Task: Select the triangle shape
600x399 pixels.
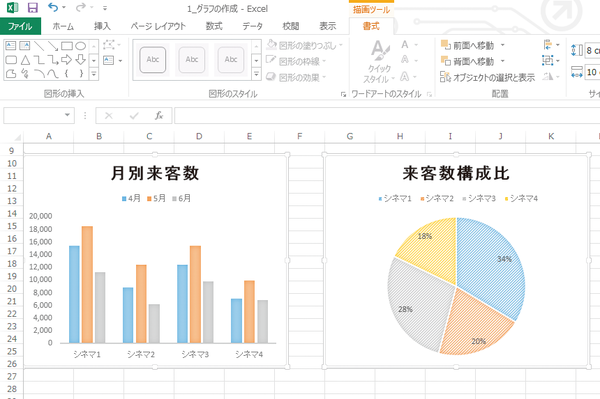Action: click(x=25, y=60)
